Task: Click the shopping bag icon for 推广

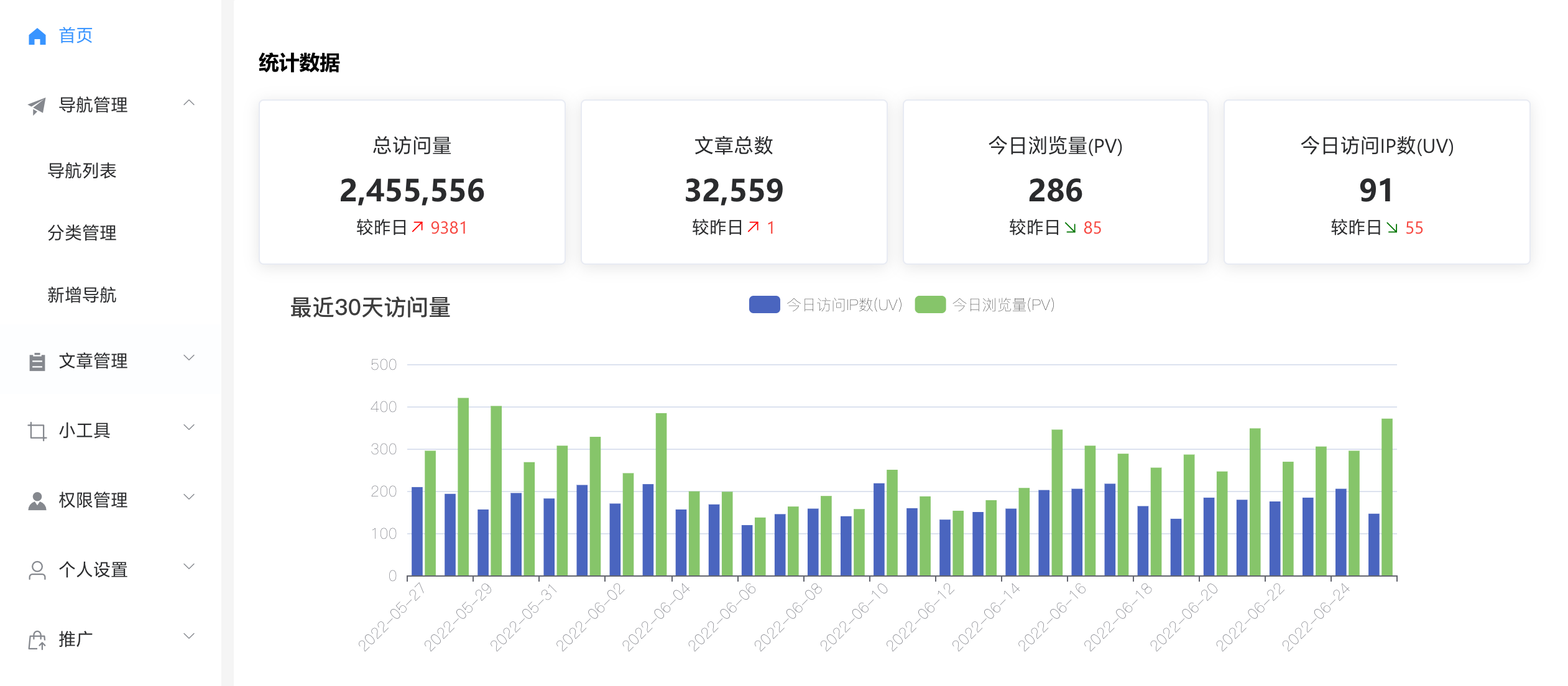Action: (37, 639)
